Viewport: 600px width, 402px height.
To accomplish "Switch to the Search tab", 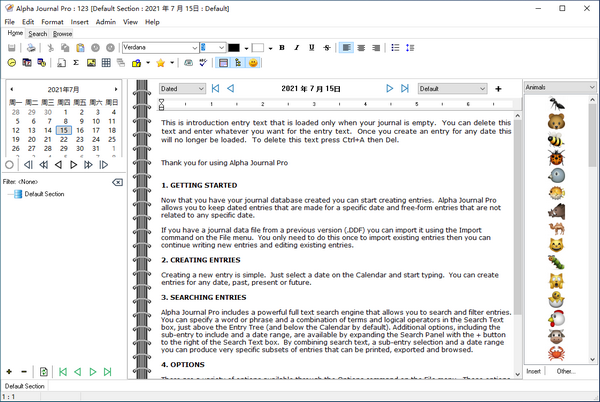I will (x=38, y=33).
